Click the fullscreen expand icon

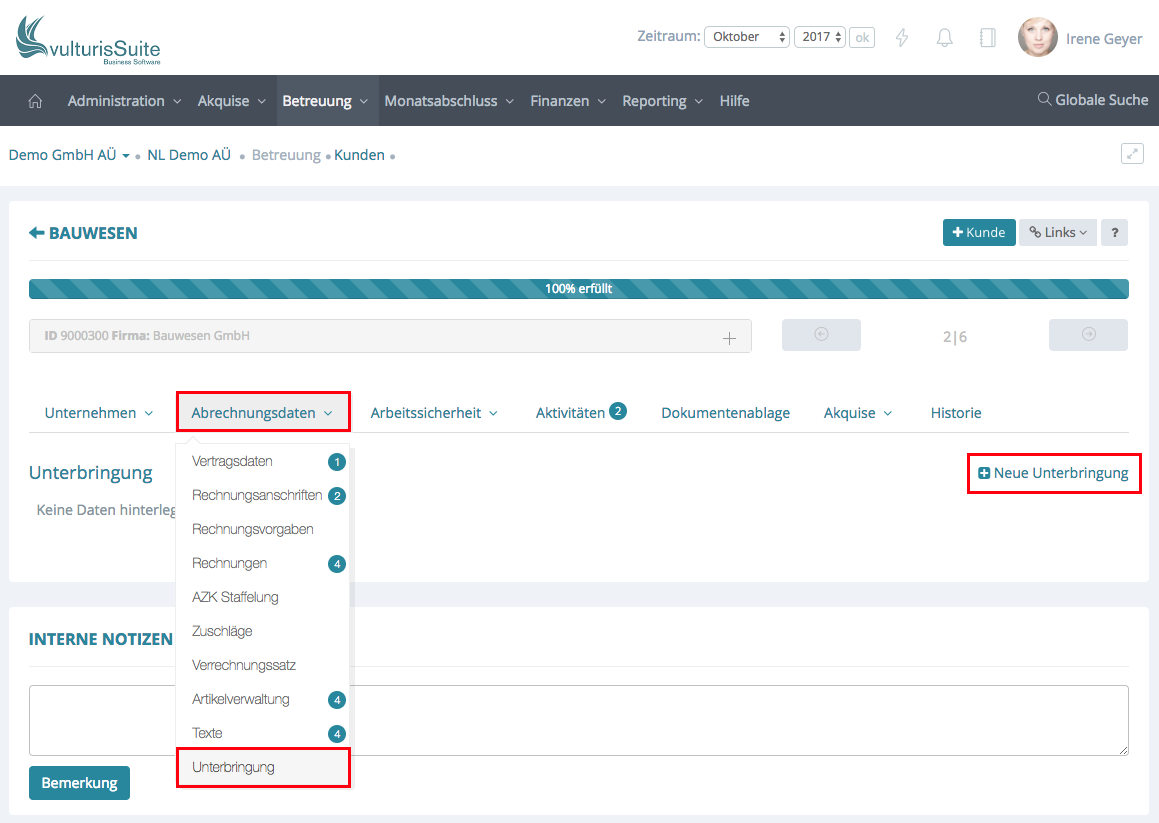click(x=1132, y=154)
